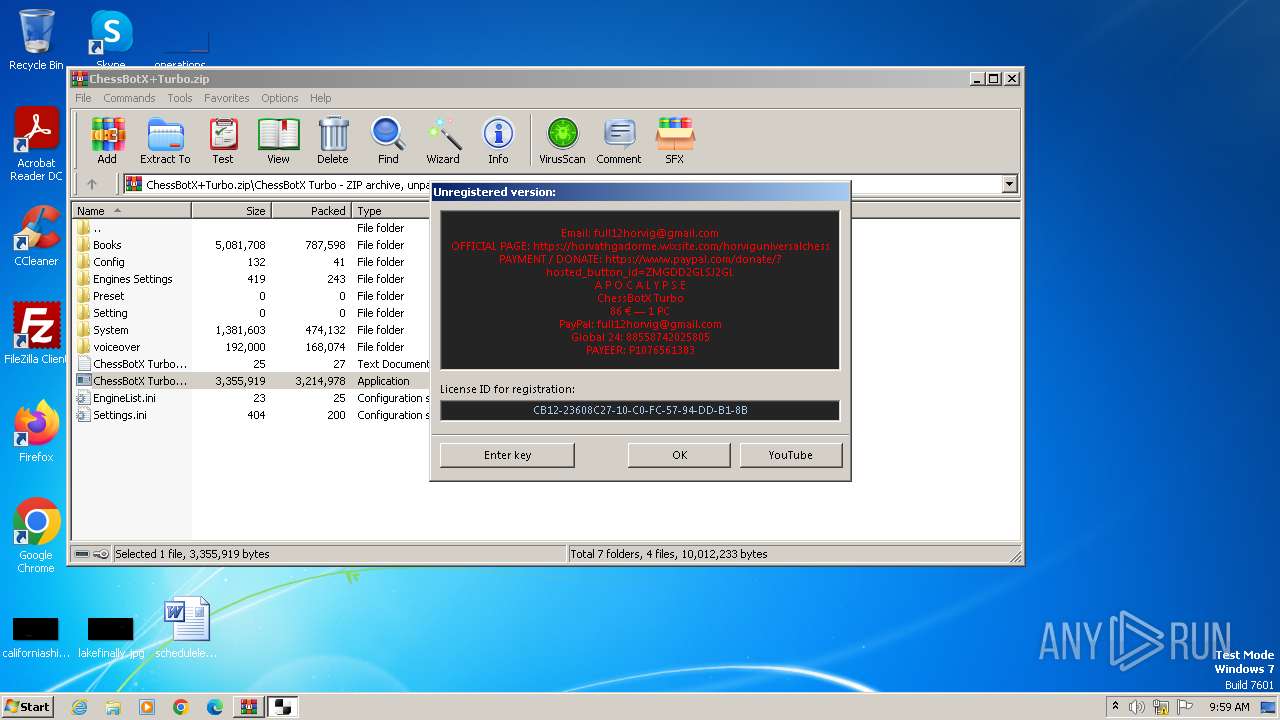Open the Options menu
The image size is (1280, 720).
(x=280, y=98)
